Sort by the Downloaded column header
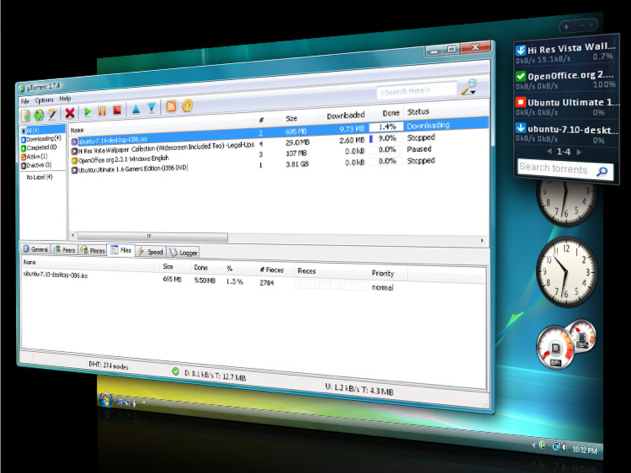The width and height of the screenshot is (631, 473). point(346,116)
